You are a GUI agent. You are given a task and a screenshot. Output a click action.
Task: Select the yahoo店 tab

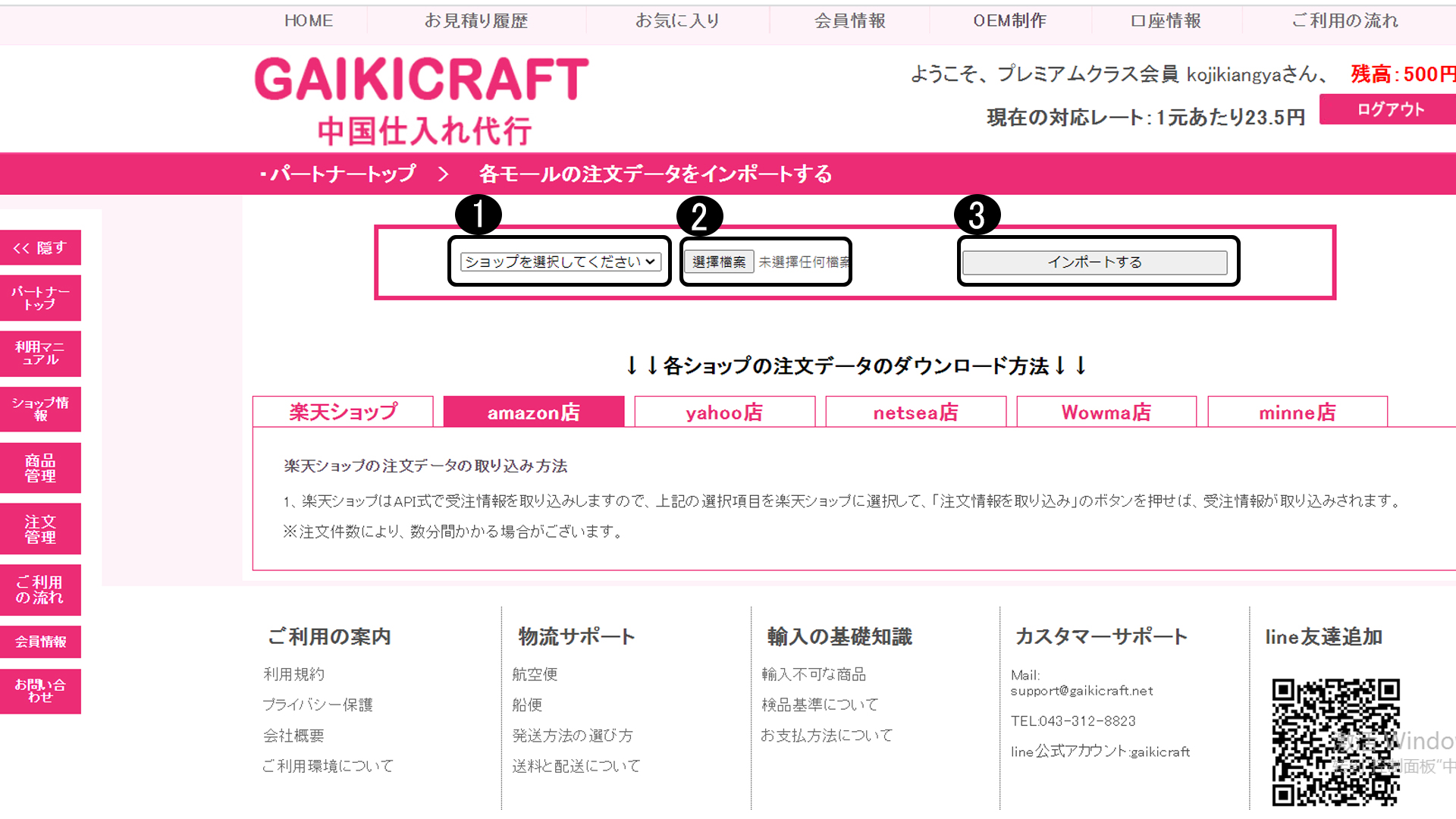(724, 412)
